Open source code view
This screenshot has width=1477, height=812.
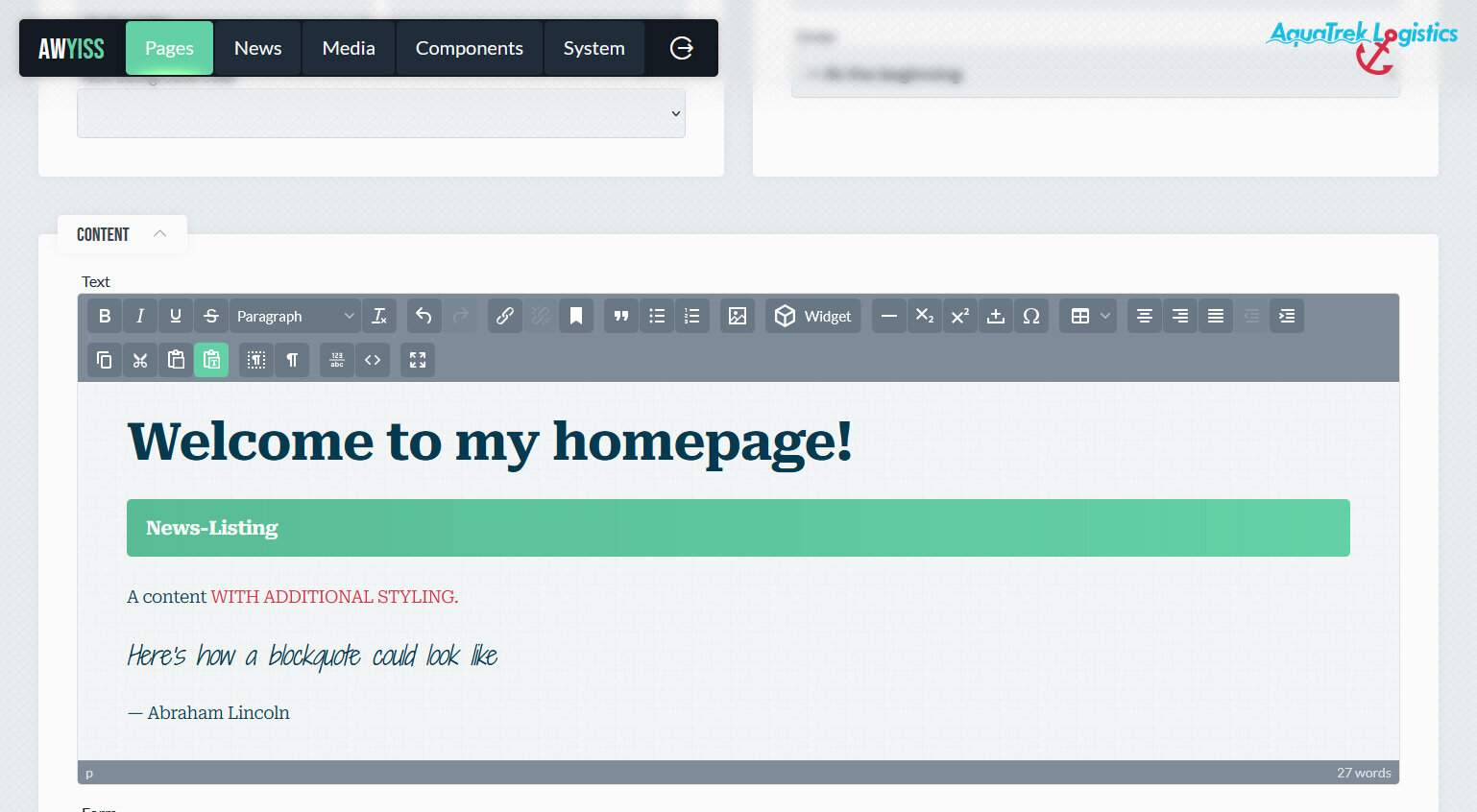(x=373, y=360)
